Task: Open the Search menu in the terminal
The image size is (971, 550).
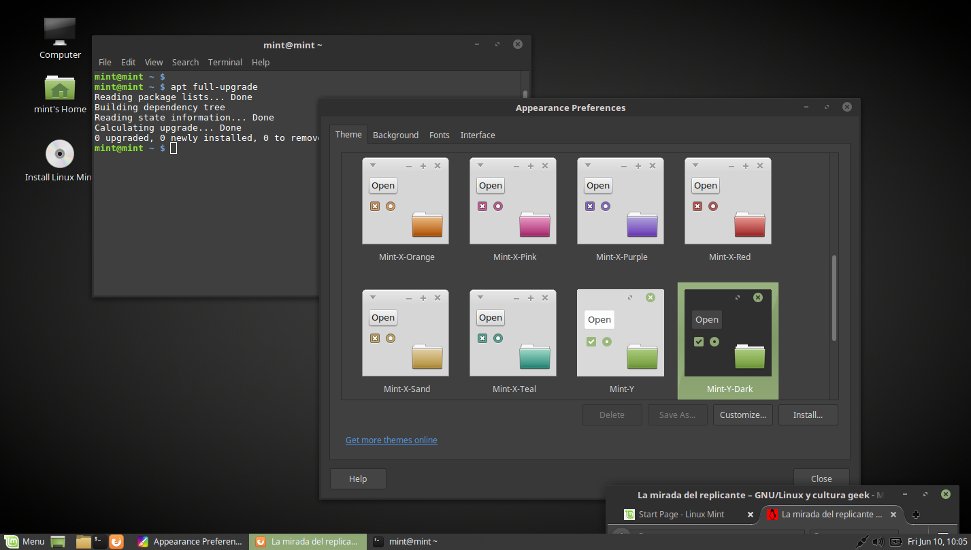Action: coord(185,62)
